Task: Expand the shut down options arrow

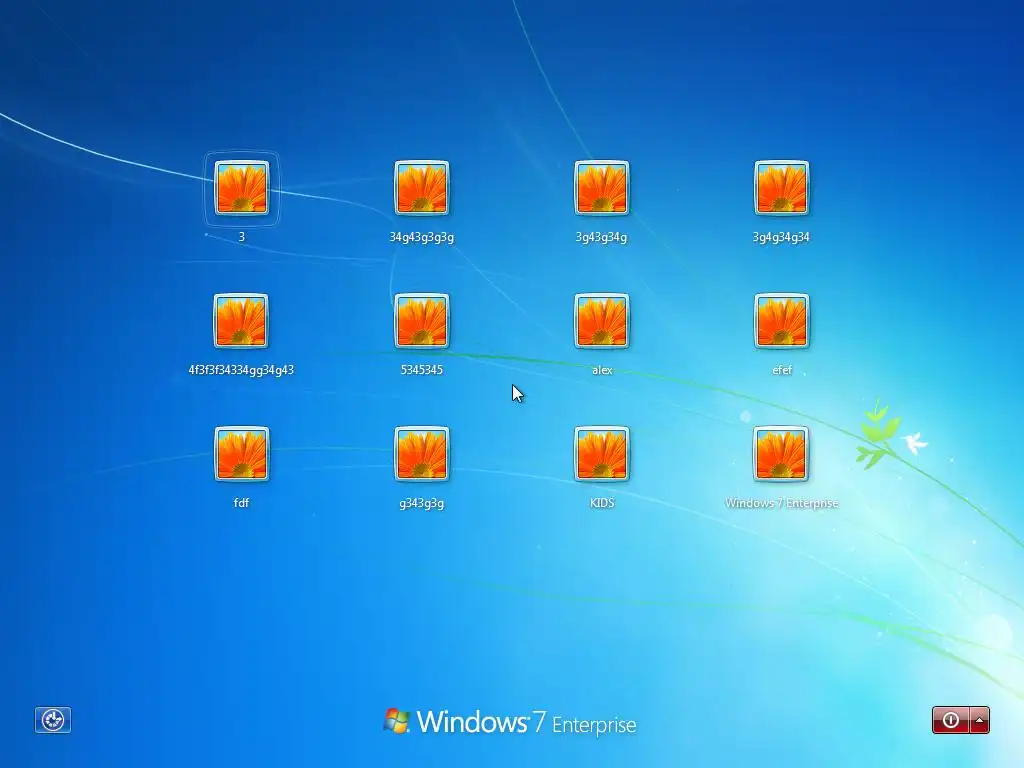Action: pos(980,720)
